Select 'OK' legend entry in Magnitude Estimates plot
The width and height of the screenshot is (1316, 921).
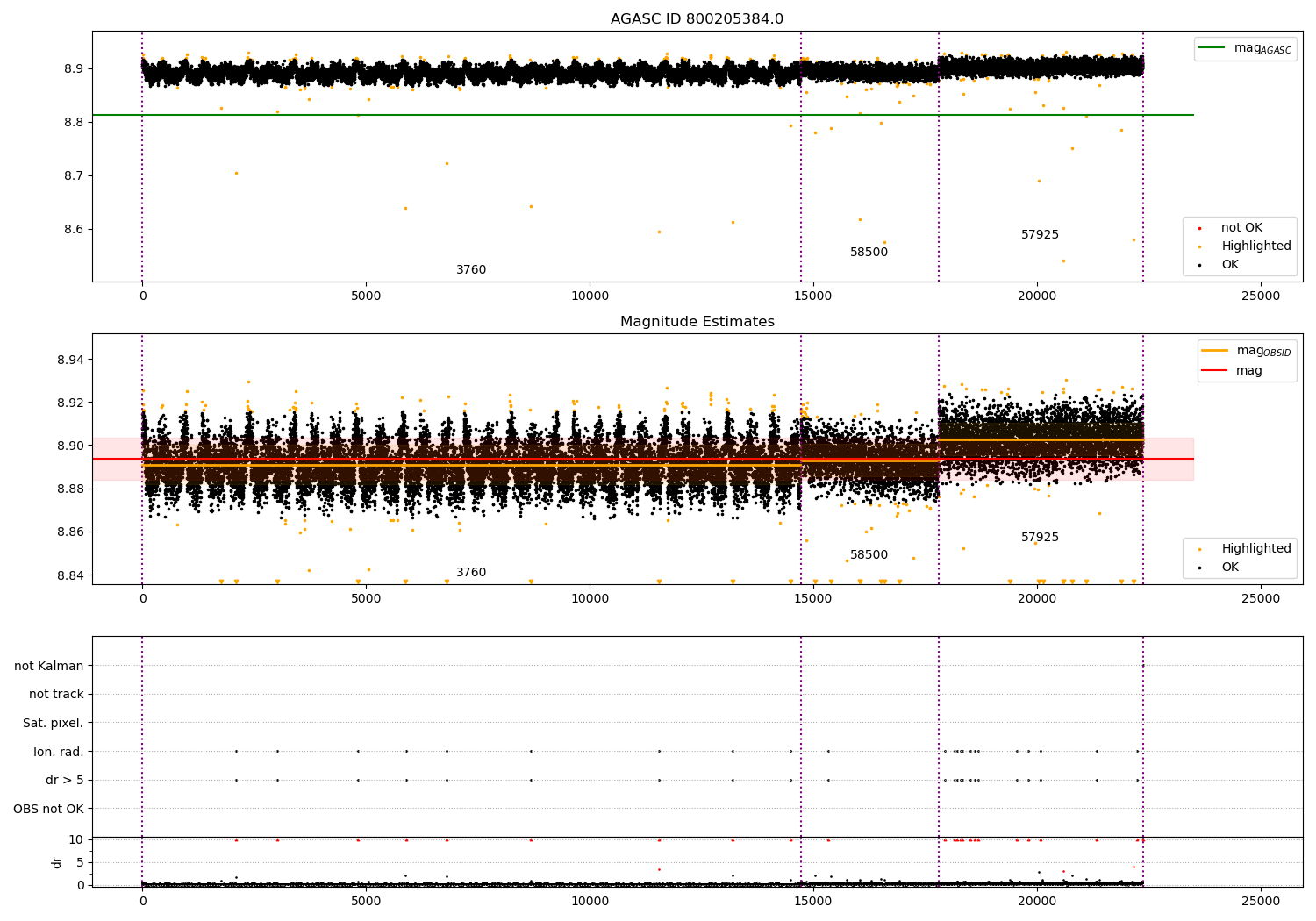click(x=1230, y=568)
